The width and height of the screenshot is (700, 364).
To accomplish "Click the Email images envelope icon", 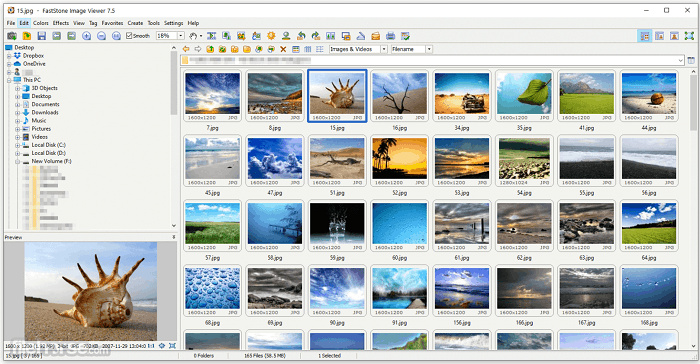I will coord(375,36).
